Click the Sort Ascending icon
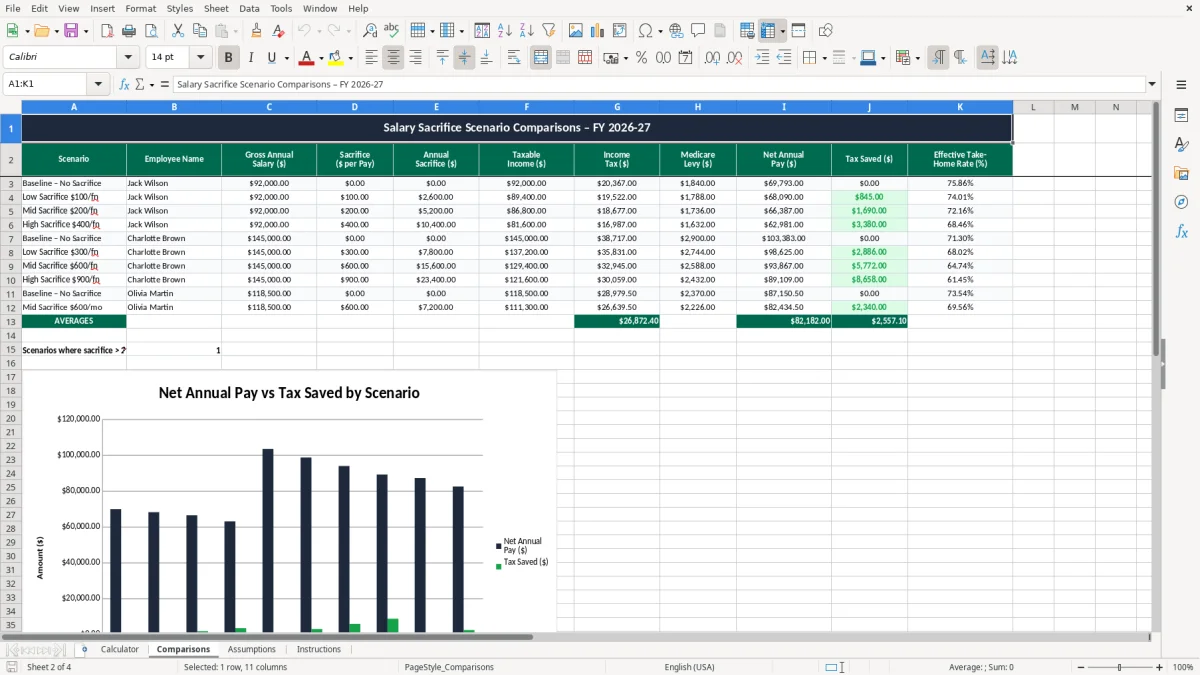1200x675 pixels. [505, 31]
